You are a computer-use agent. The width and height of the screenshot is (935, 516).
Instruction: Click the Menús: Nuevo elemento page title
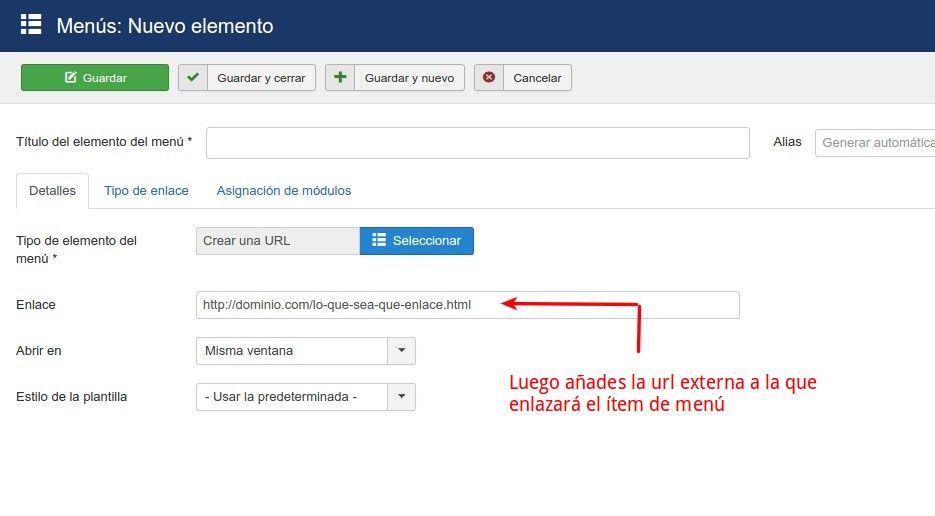(x=165, y=26)
